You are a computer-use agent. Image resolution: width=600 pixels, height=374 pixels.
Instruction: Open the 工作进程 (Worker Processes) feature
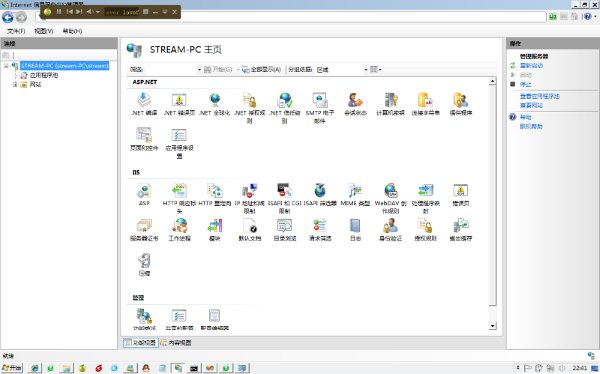point(179,229)
